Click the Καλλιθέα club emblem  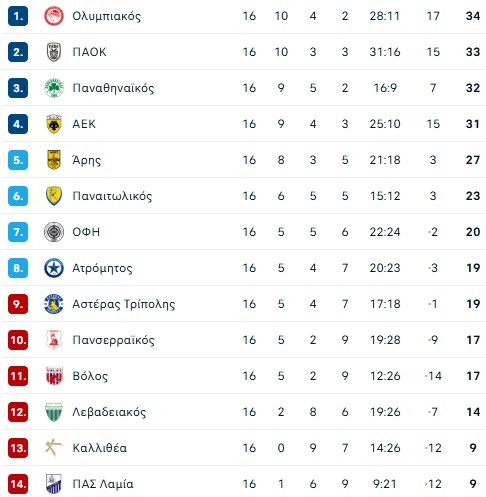54,448
